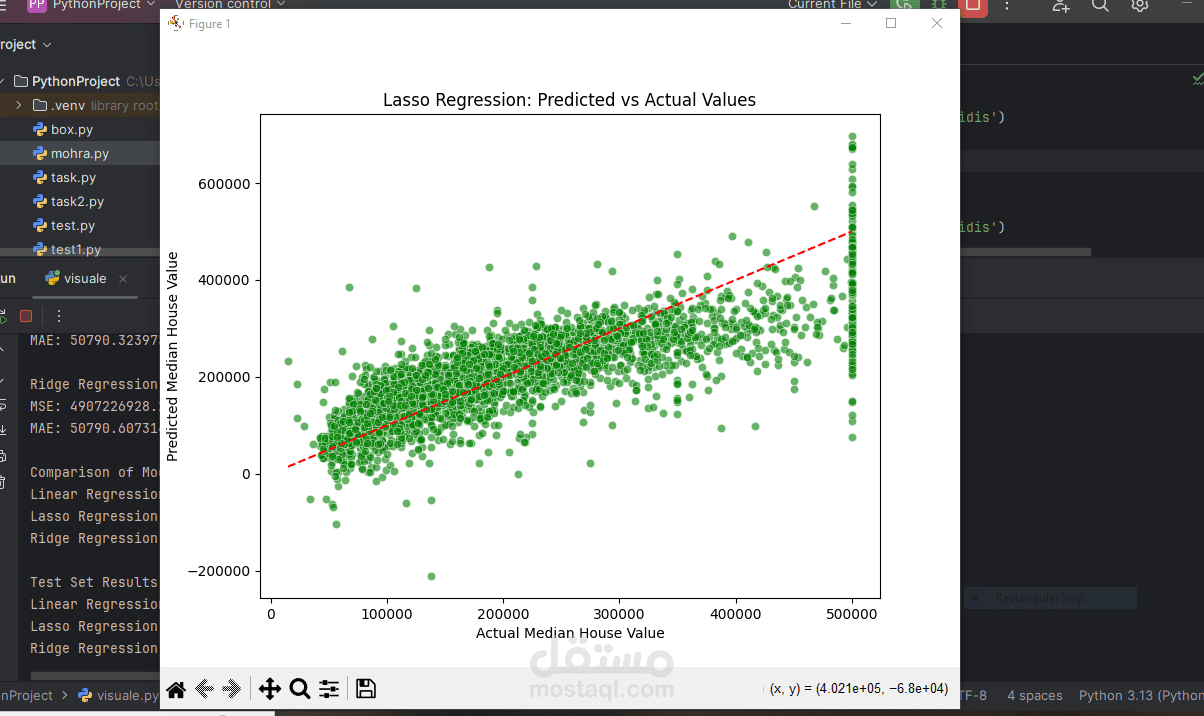Open task.py in the project tree
The height and width of the screenshot is (716, 1204).
coord(73,177)
